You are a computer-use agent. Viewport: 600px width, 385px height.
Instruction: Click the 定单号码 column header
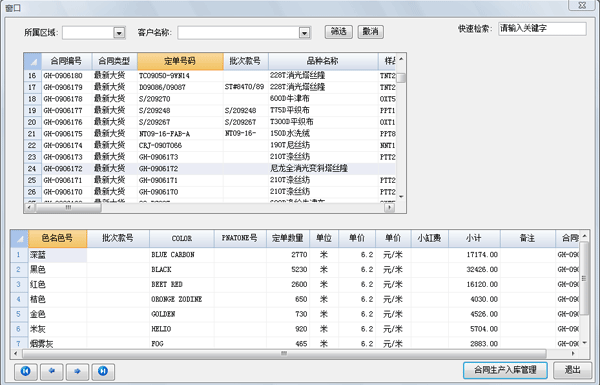(180, 61)
